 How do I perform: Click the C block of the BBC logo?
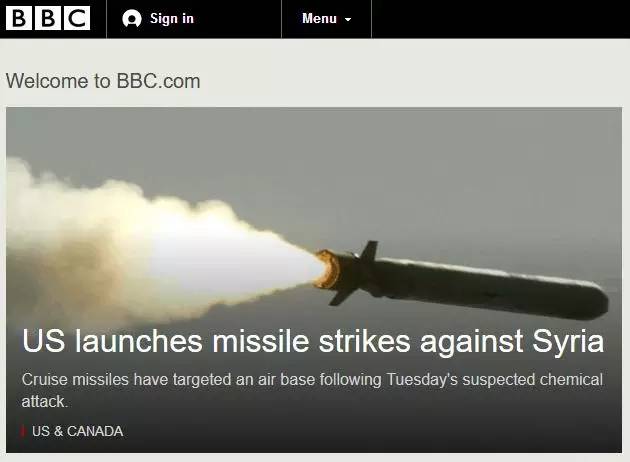(x=77, y=18)
